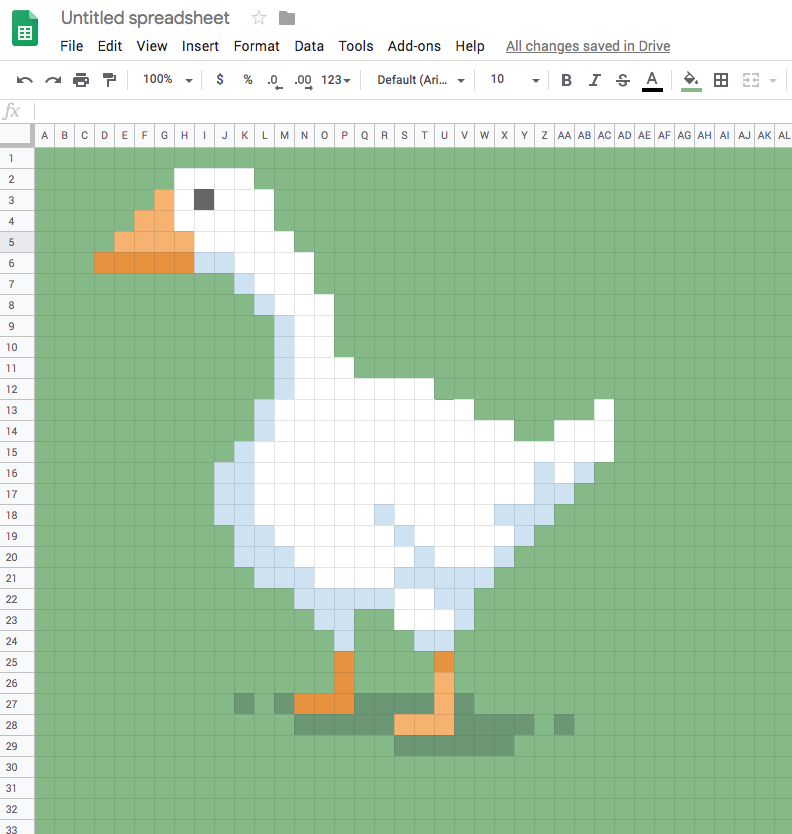Toggle Strikethrough formatting
The image size is (792, 834).
[622, 80]
